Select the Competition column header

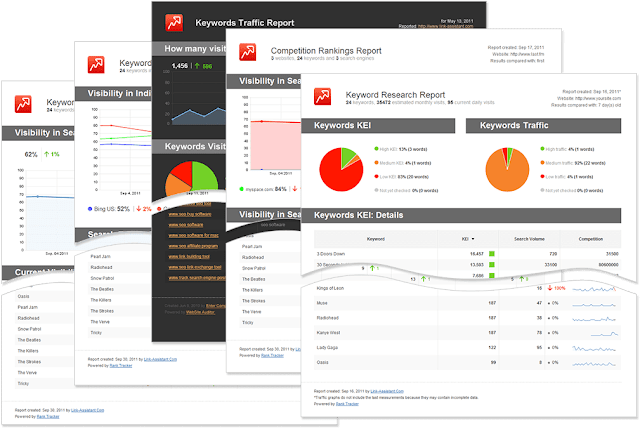[x=591, y=239]
